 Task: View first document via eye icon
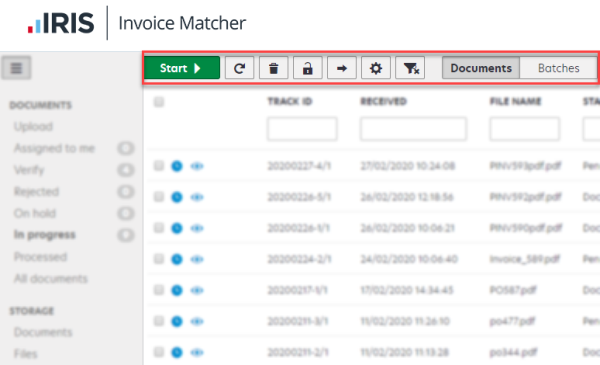click(x=197, y=166)
